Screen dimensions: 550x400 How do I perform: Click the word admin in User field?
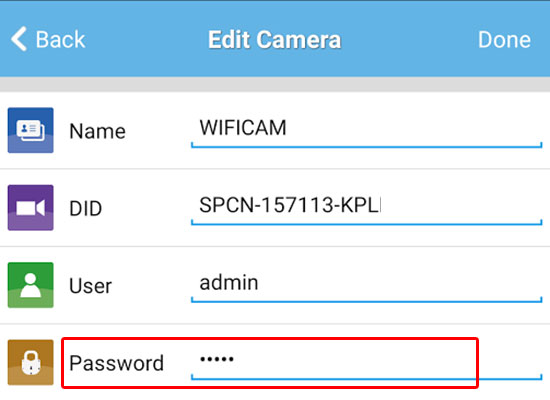click(x=229, y=282)
